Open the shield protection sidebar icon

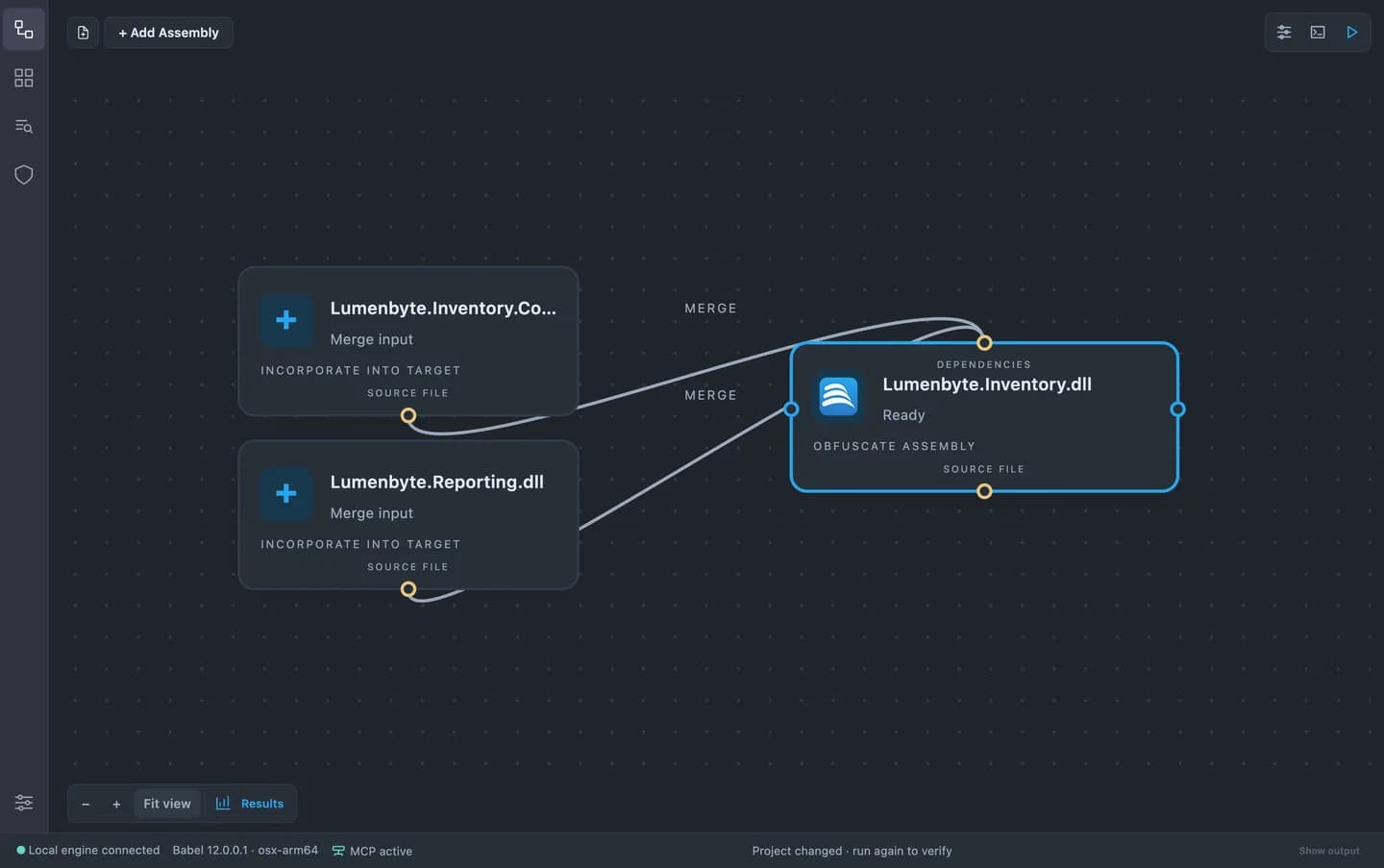click(24, 174)
